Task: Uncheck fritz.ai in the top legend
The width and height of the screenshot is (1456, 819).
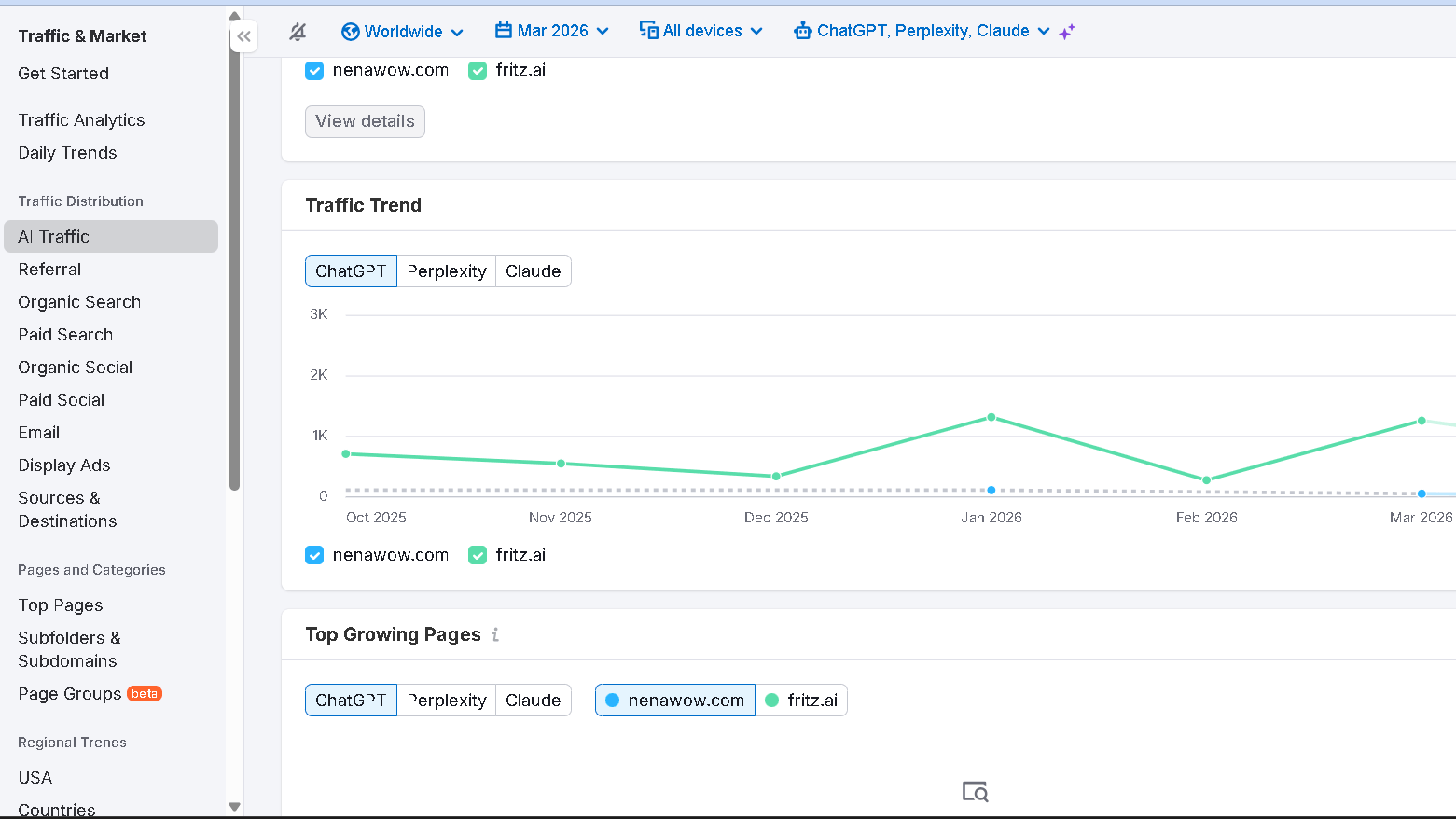Action: click(x=478, y=71)
